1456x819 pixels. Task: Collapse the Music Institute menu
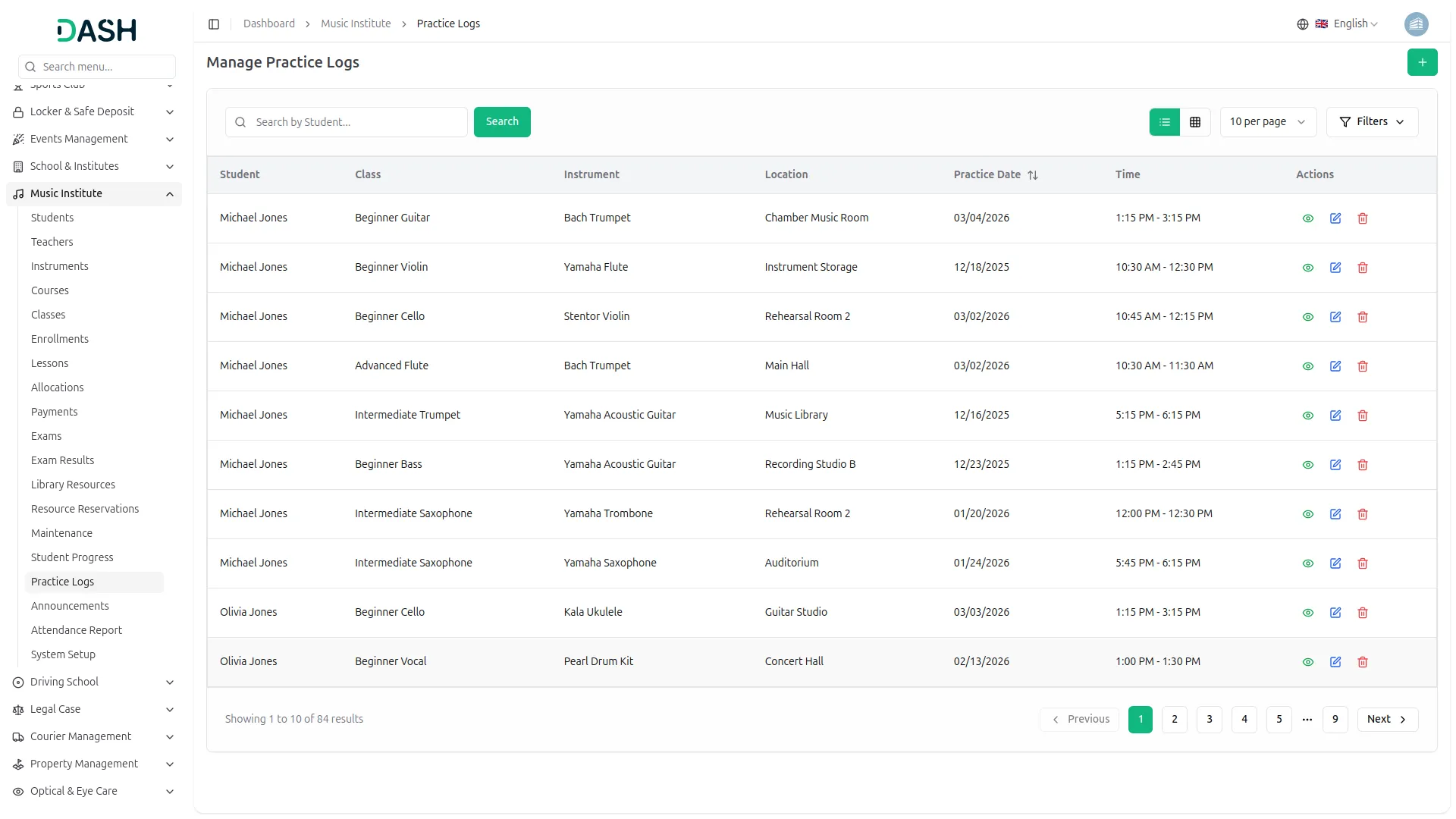pos(169,194)
